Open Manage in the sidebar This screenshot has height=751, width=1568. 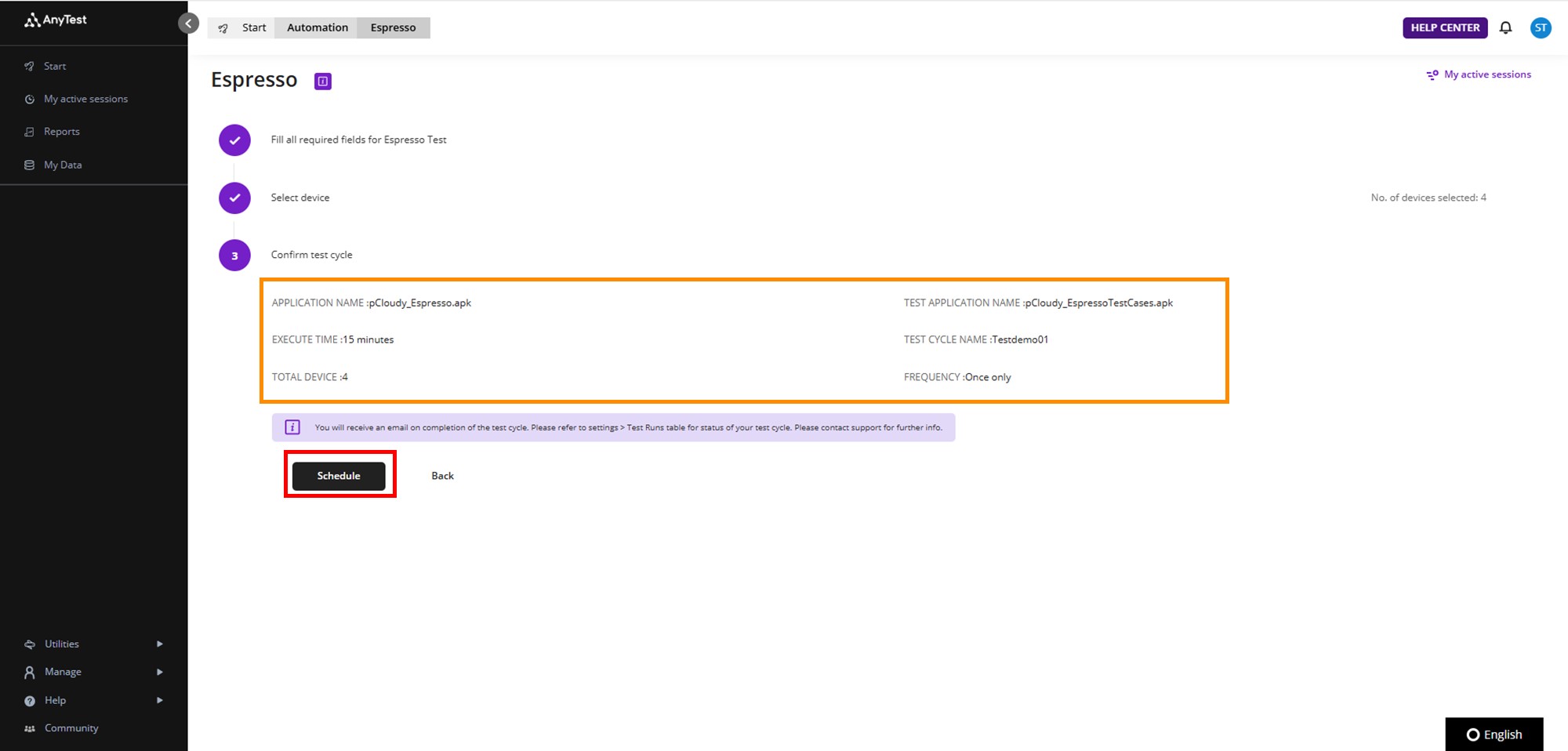point(63,672)
